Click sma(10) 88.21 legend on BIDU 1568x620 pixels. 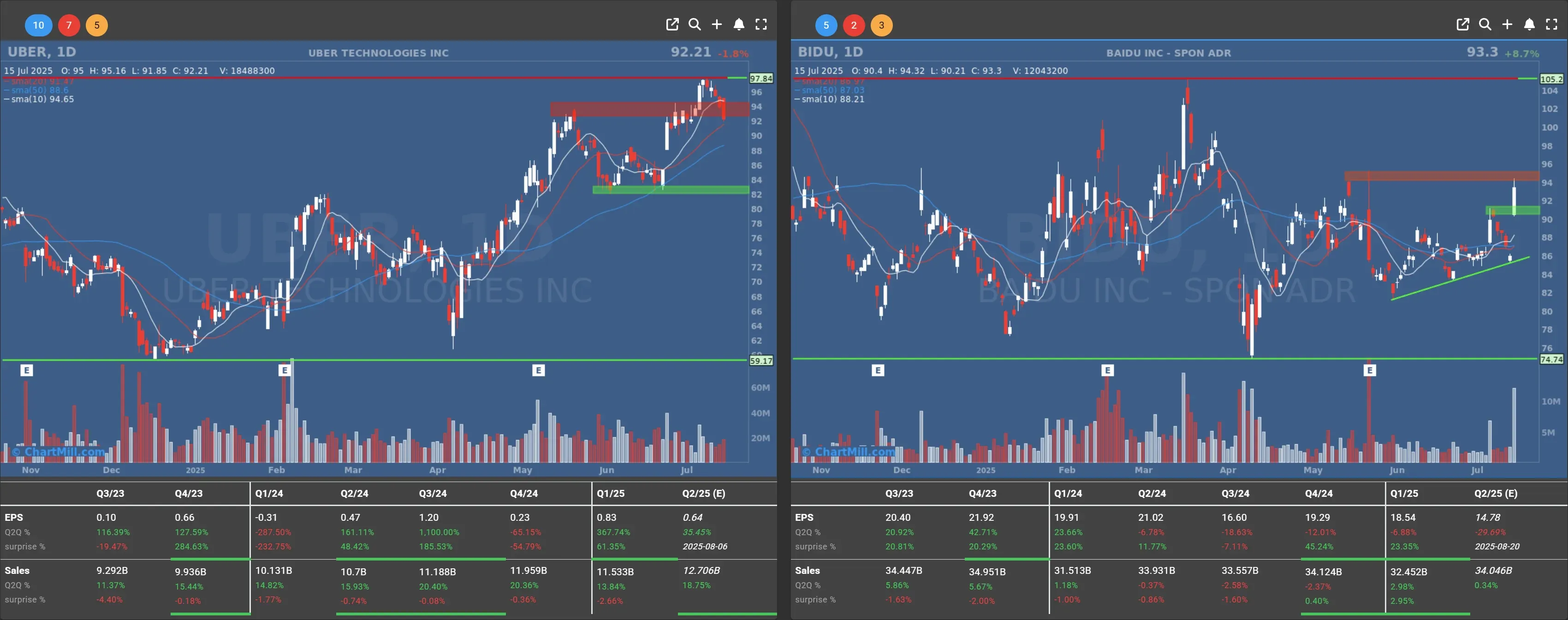pyautogui.click(x=830, y=99)
